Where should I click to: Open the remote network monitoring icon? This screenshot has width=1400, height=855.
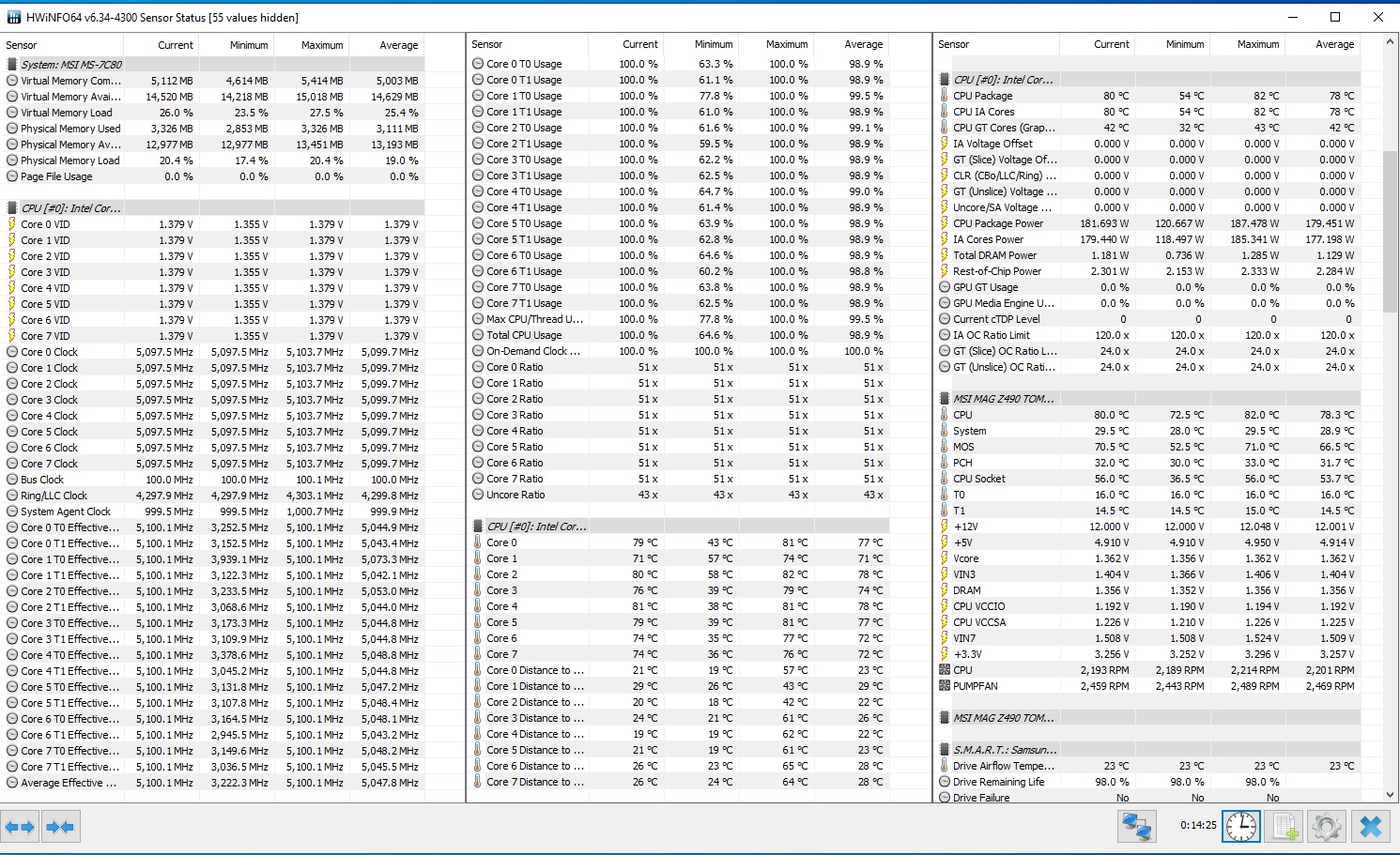(x=1136, y=827)
